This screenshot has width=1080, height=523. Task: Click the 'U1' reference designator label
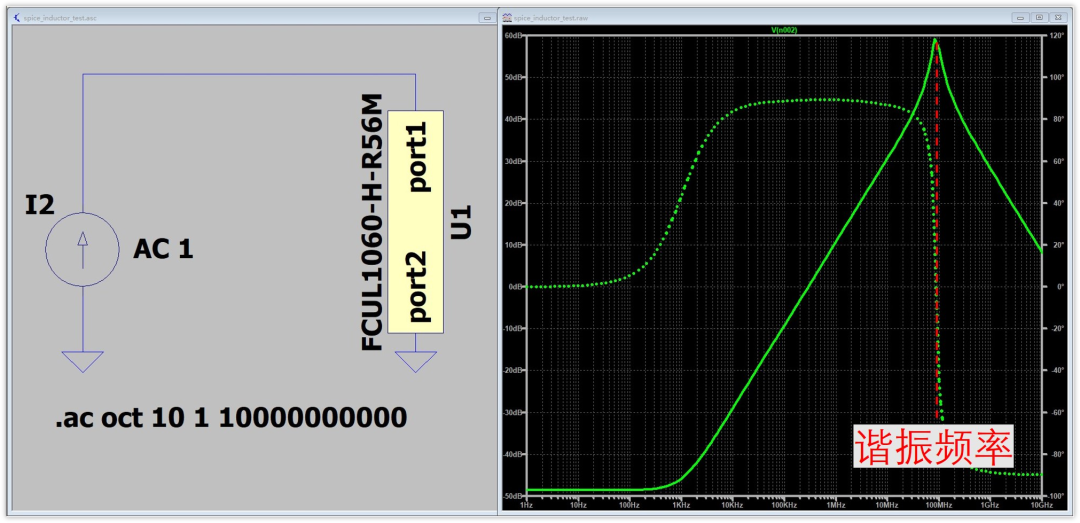pos(462,221)
